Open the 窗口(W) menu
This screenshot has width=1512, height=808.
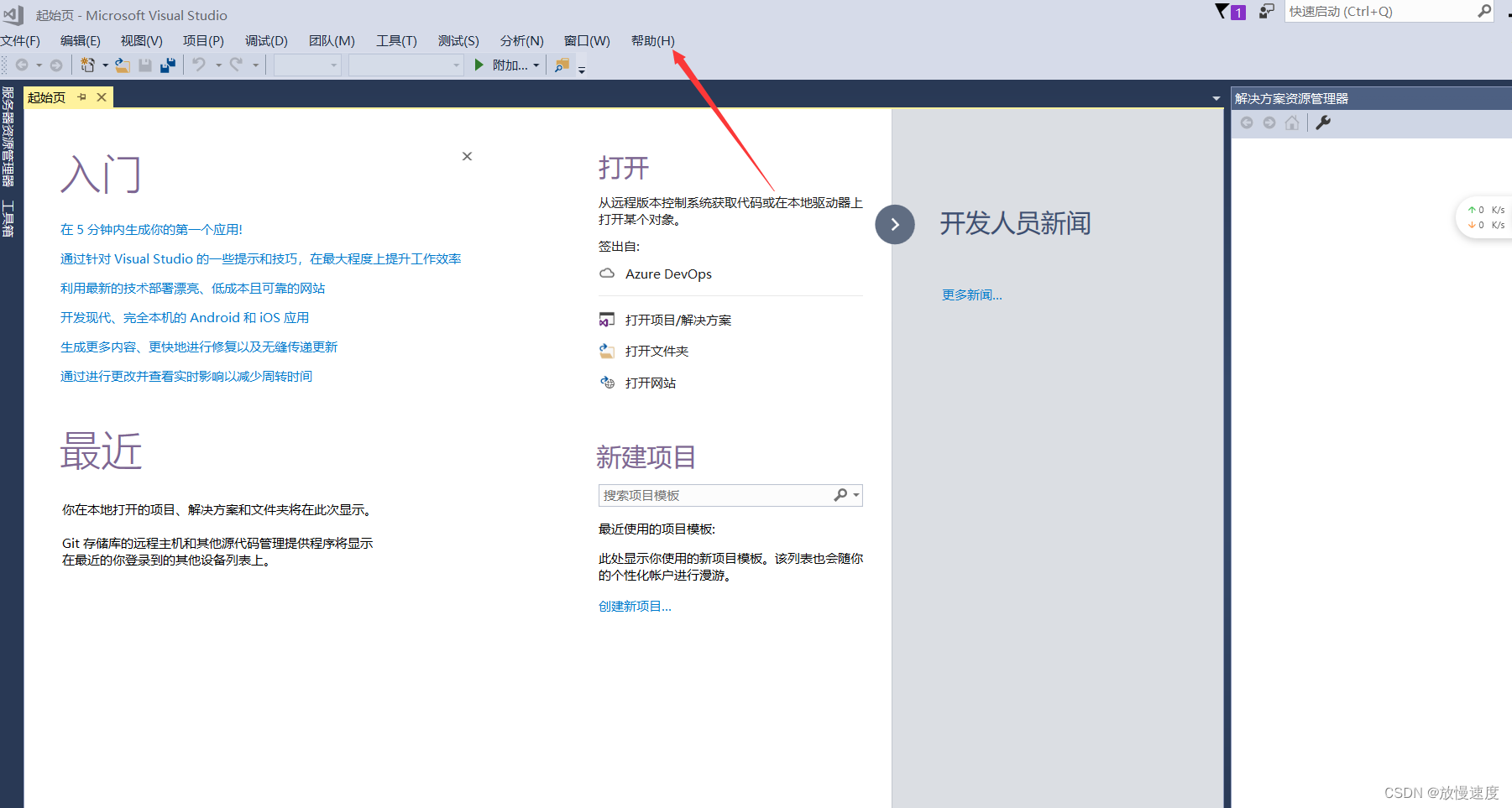[587, 40]
